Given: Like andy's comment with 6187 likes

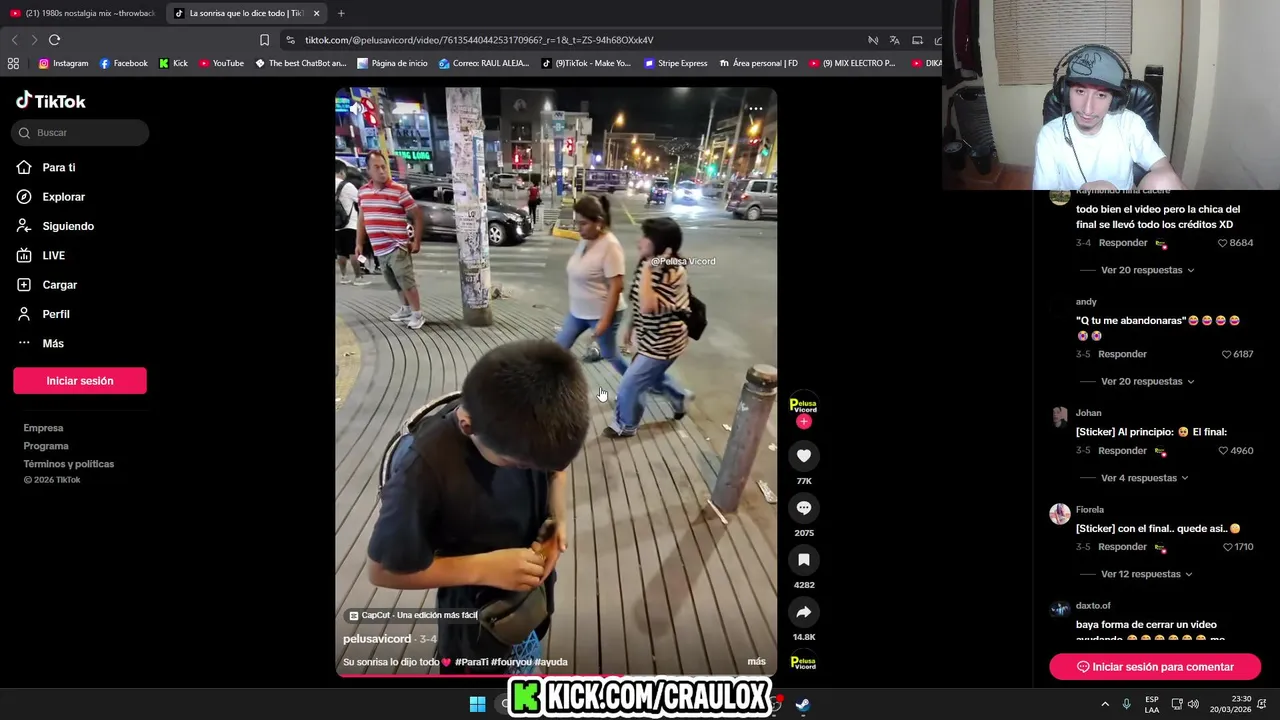Looking at the screenshot, I should (x=1226, y=354).
